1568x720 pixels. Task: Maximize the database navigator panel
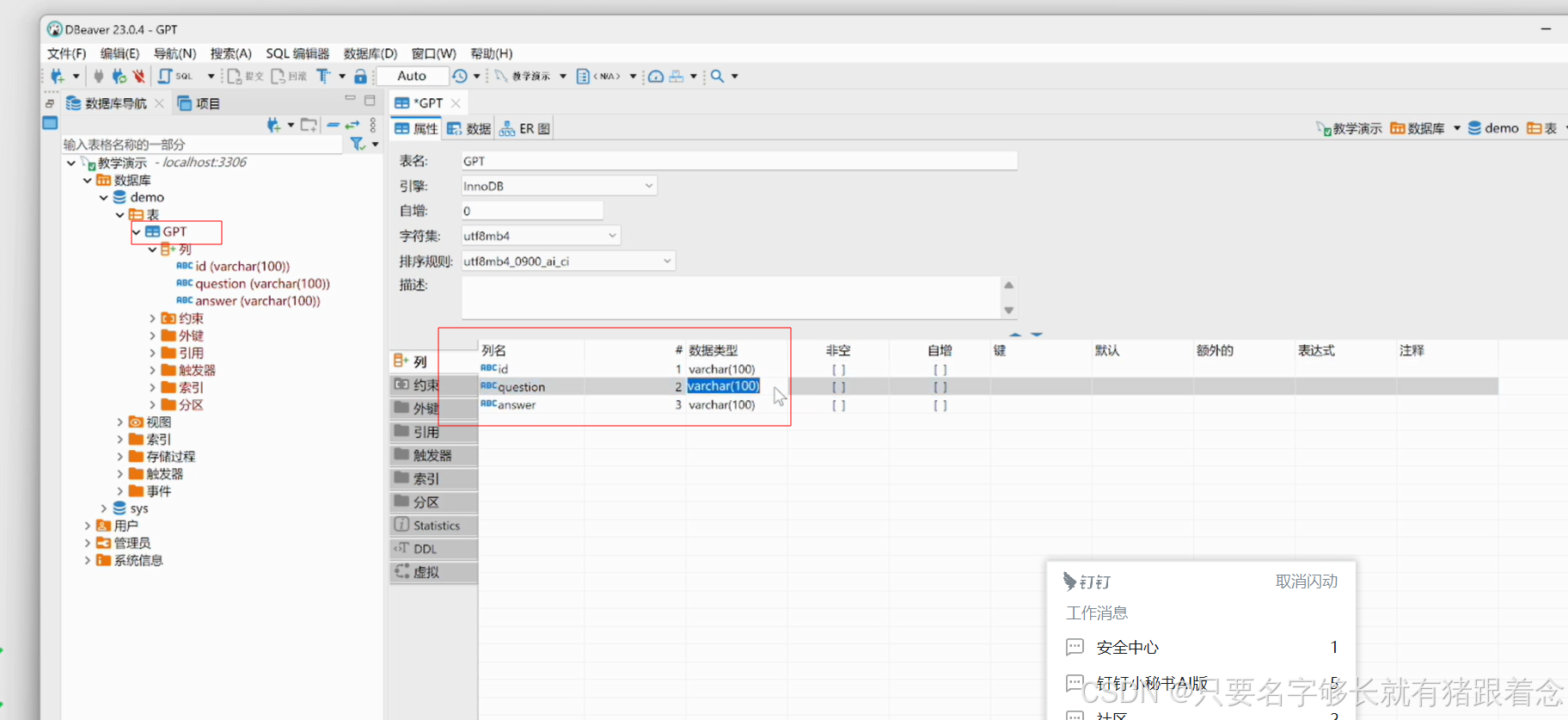(370, 100)
